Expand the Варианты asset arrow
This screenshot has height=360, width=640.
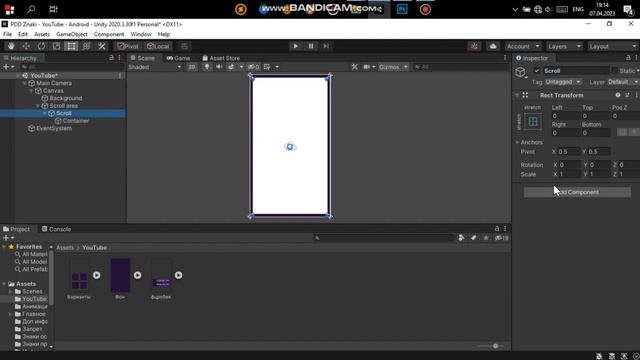pyautogui.click(x=96, y=275)
